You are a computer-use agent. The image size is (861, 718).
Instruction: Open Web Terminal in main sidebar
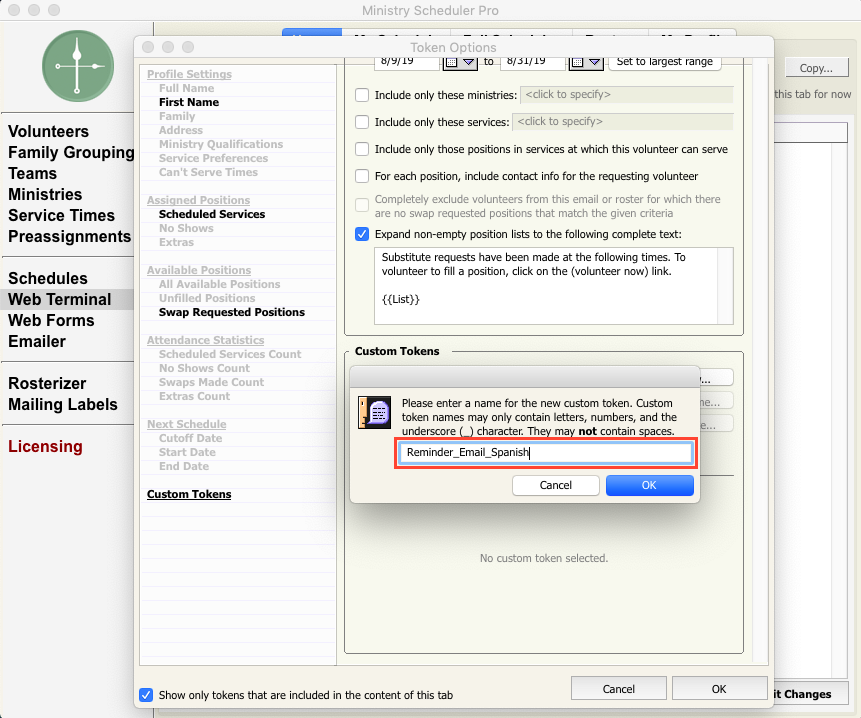click(x=59, y=299)
